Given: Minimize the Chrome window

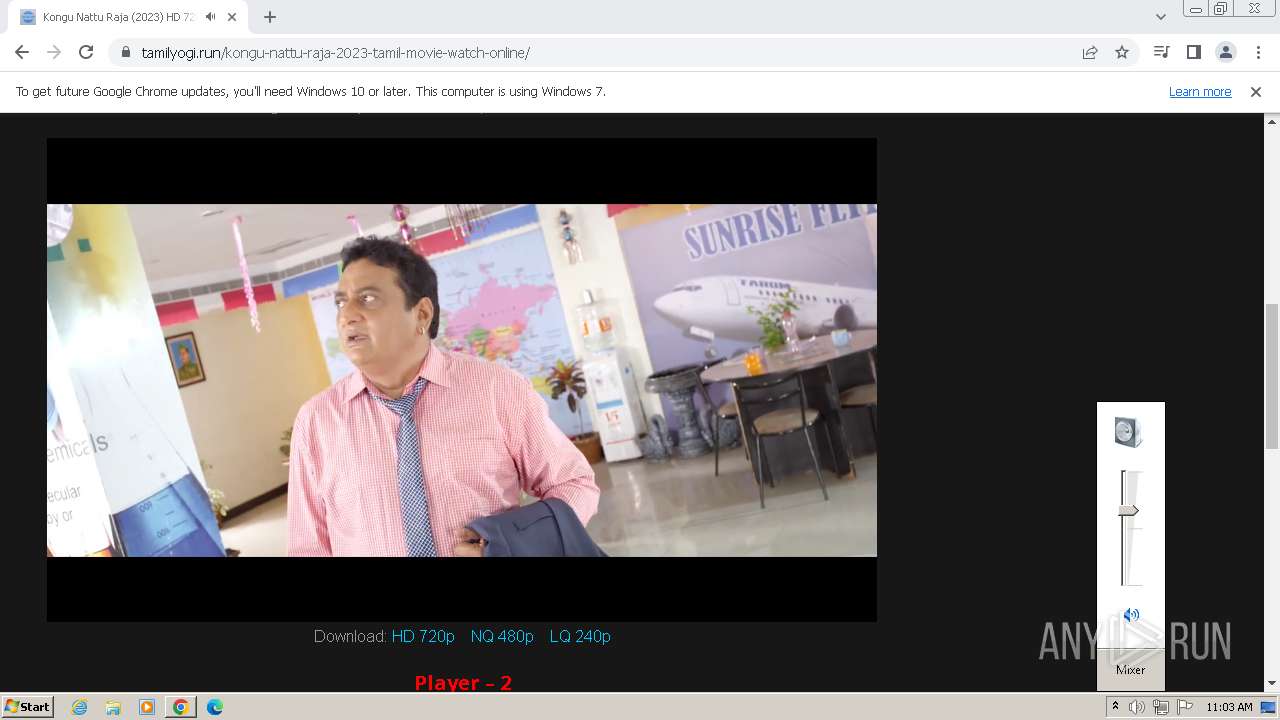Looking at the screenshot, I should point(1195,9).
